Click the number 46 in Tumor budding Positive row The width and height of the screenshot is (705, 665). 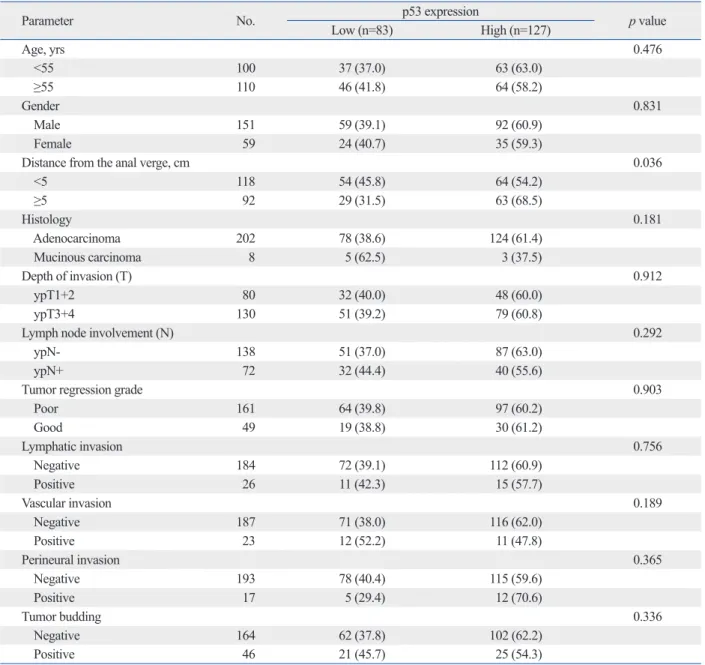(x=249, y=654)
